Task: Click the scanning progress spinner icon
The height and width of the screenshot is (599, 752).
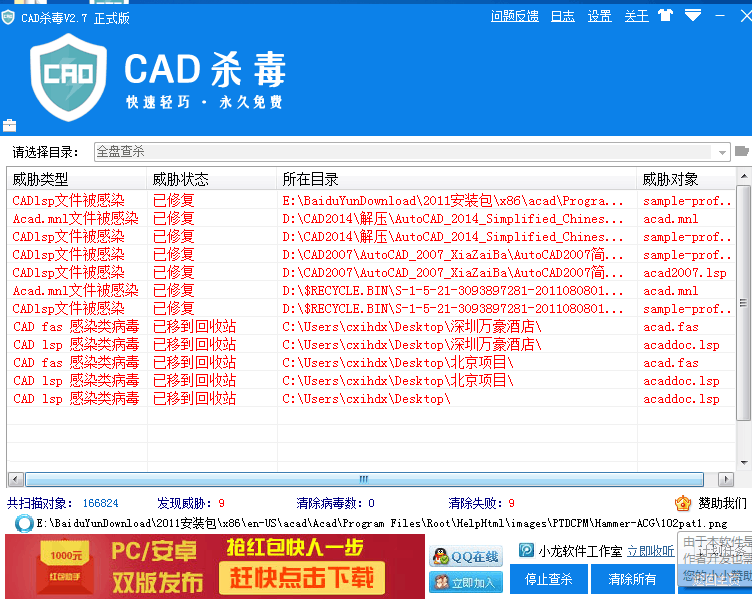Action: [x=24, y=523]
